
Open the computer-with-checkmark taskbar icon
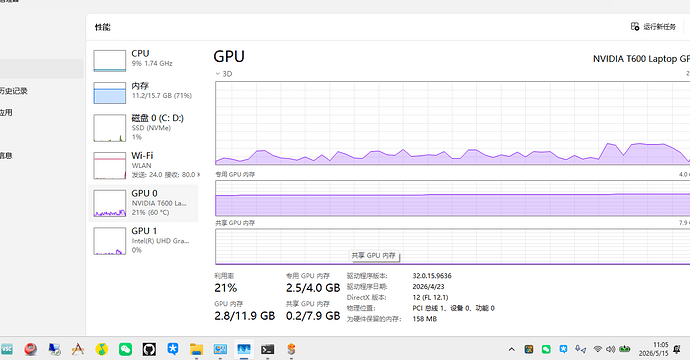click(x=54, y=349)
